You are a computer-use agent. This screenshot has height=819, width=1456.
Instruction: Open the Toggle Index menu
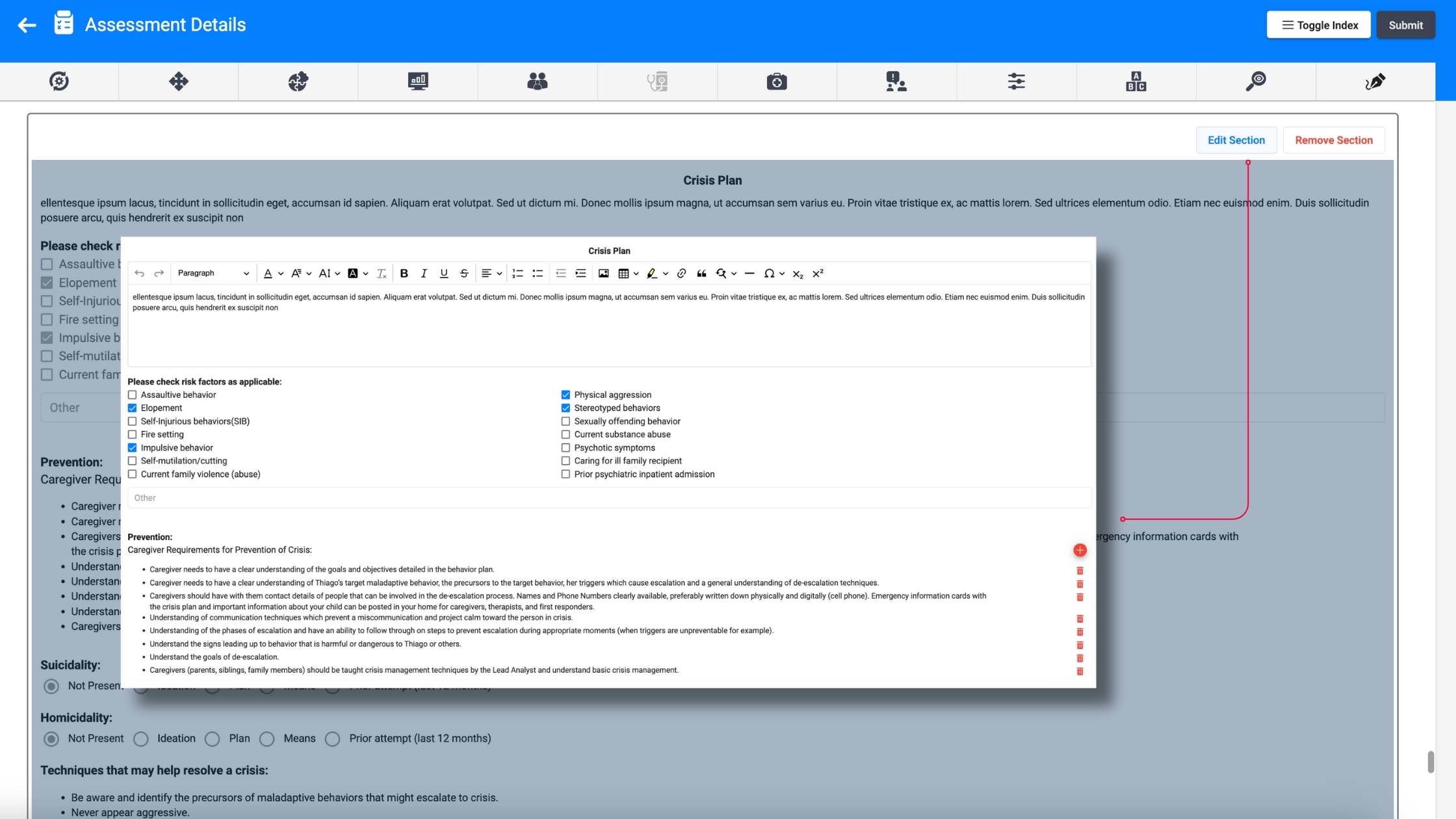pos(1318,25)
